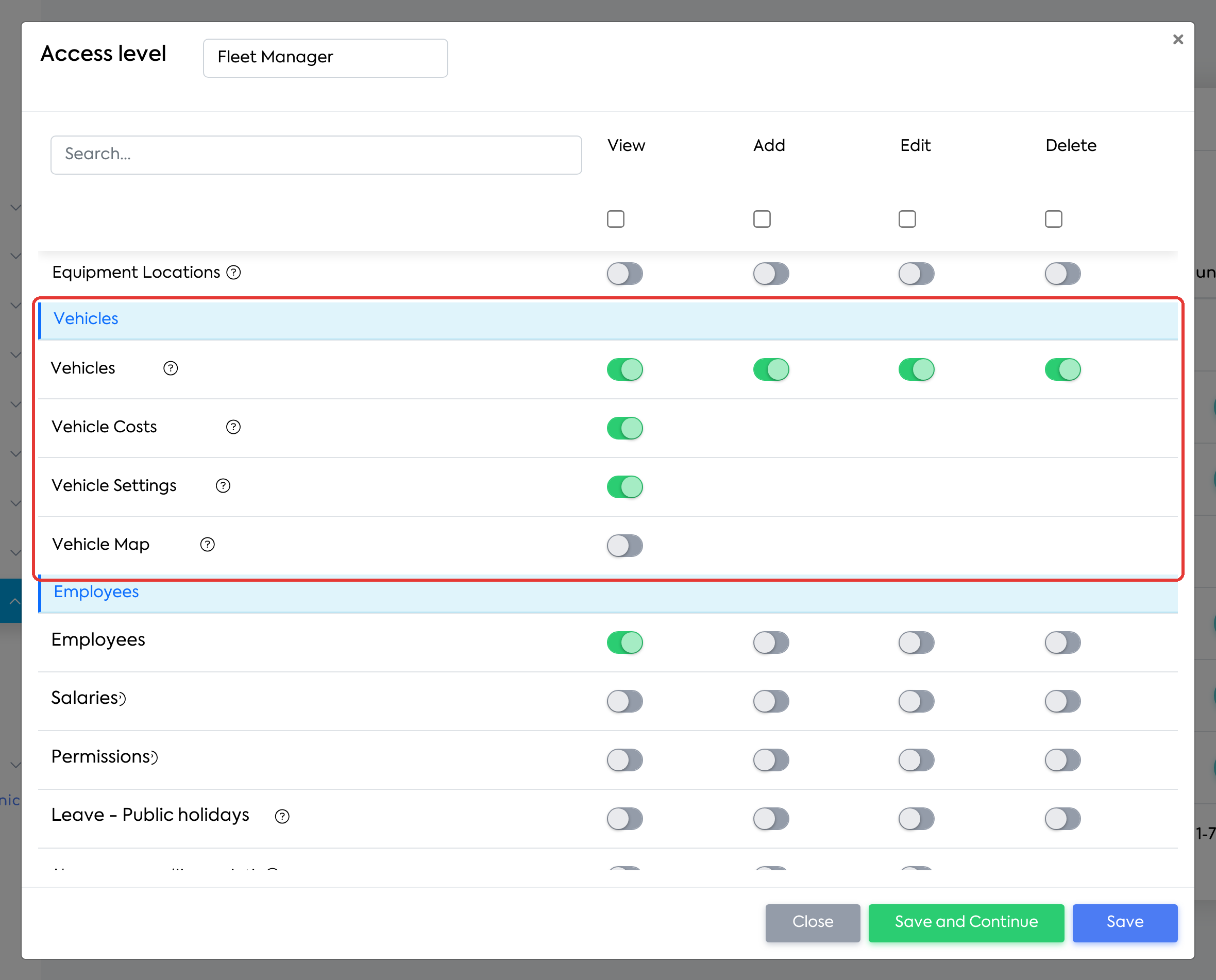Edit the Access level name field
1216x980 pixels.
pyautogui.click(x=325, y=58)
